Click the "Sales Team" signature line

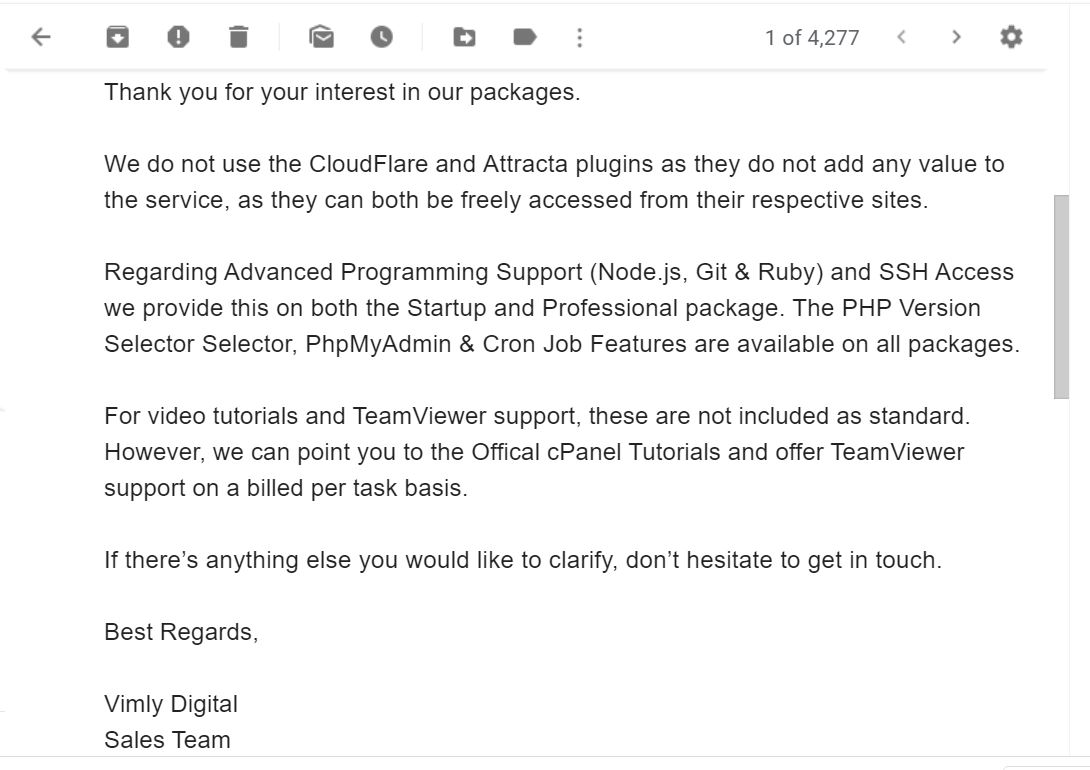point(167,740)
